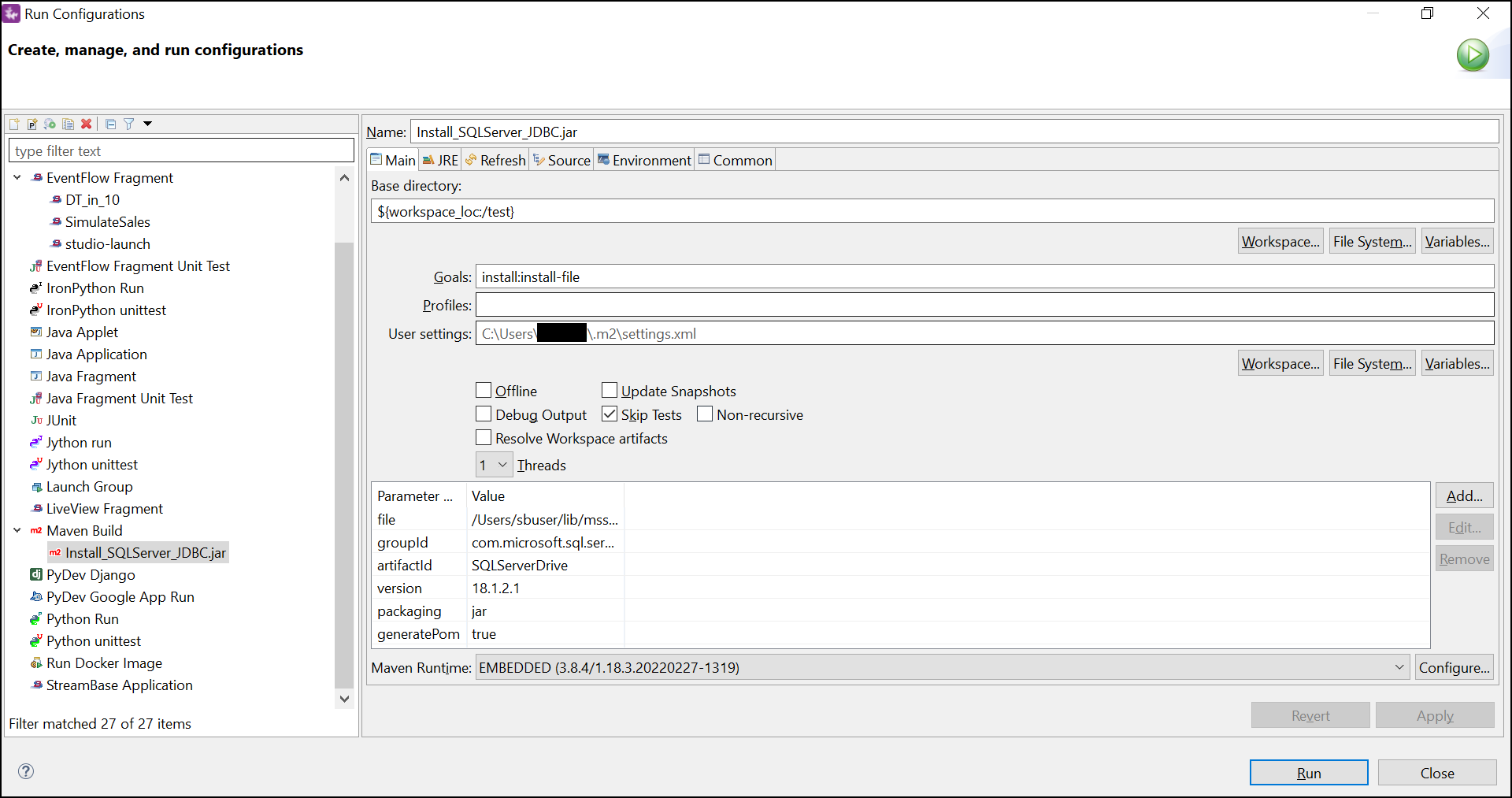Click the tree scrollbar down arrow
The width and height of the screenshot is (1512, 798).
pyautogui.click(x=344, y=698)
